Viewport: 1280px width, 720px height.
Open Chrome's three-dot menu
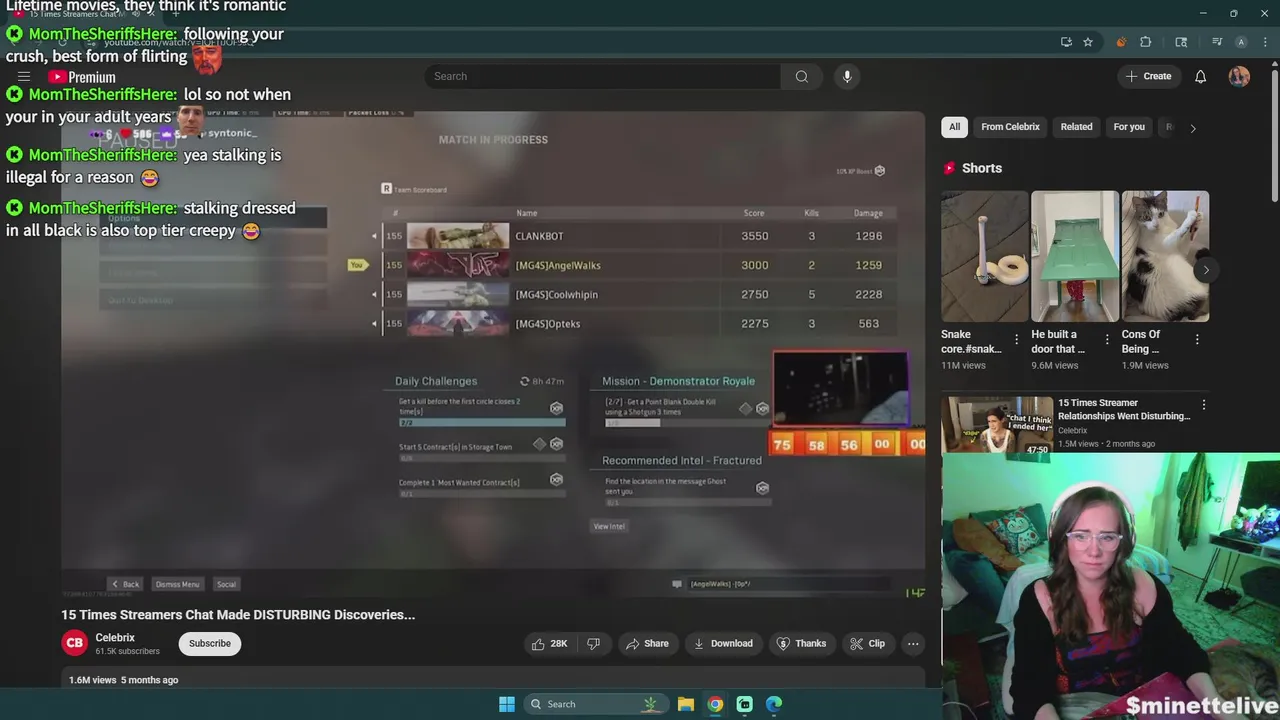point(1264,42)
